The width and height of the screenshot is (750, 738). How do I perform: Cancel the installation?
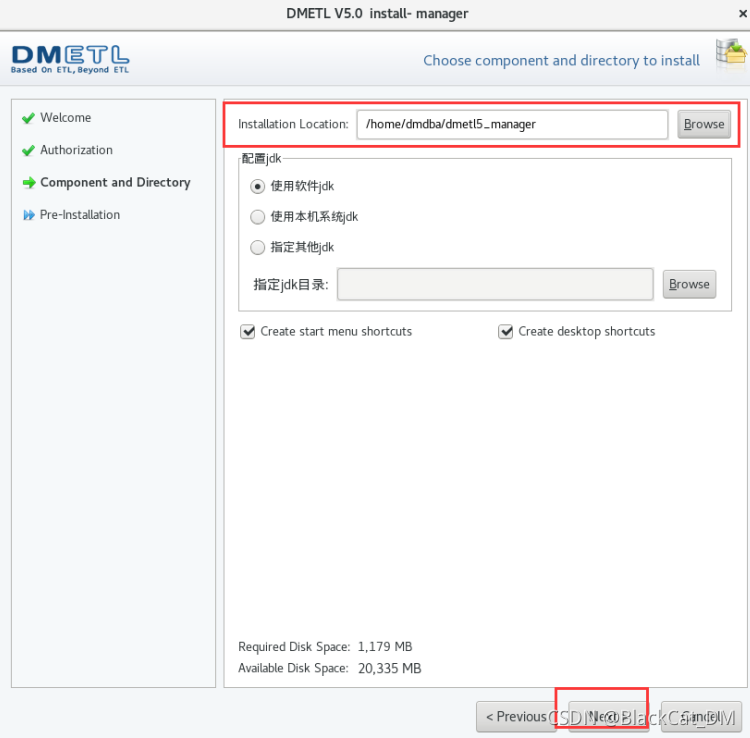(701, 716)
